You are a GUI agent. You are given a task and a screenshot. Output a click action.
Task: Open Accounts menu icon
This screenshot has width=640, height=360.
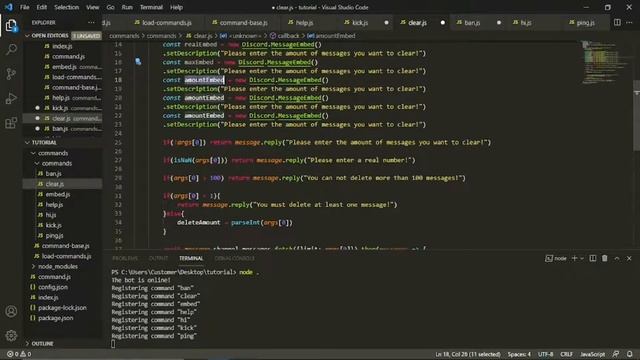coord(11,311)
